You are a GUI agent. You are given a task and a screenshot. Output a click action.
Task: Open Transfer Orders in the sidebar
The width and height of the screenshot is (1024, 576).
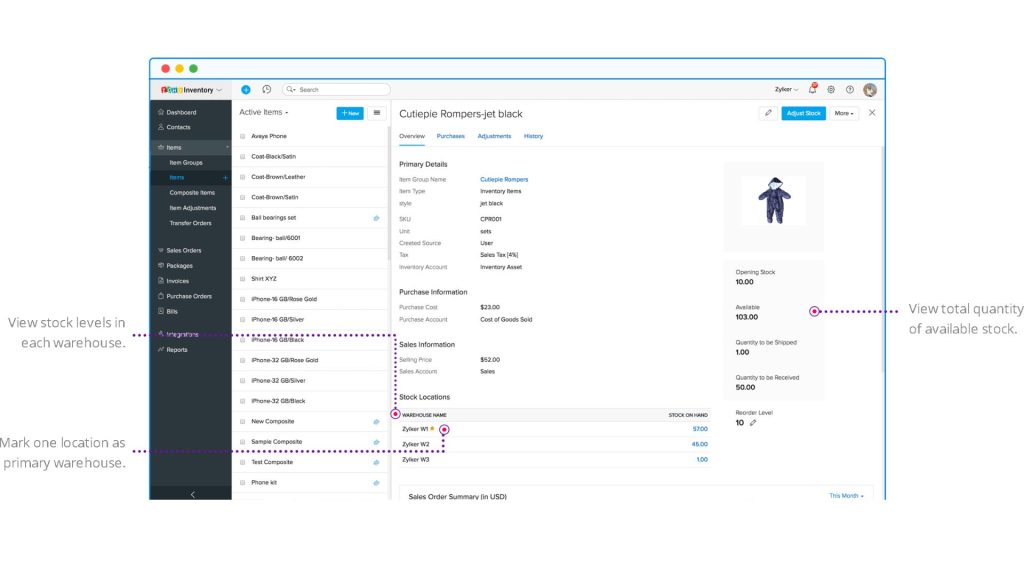tap(190, 223)
